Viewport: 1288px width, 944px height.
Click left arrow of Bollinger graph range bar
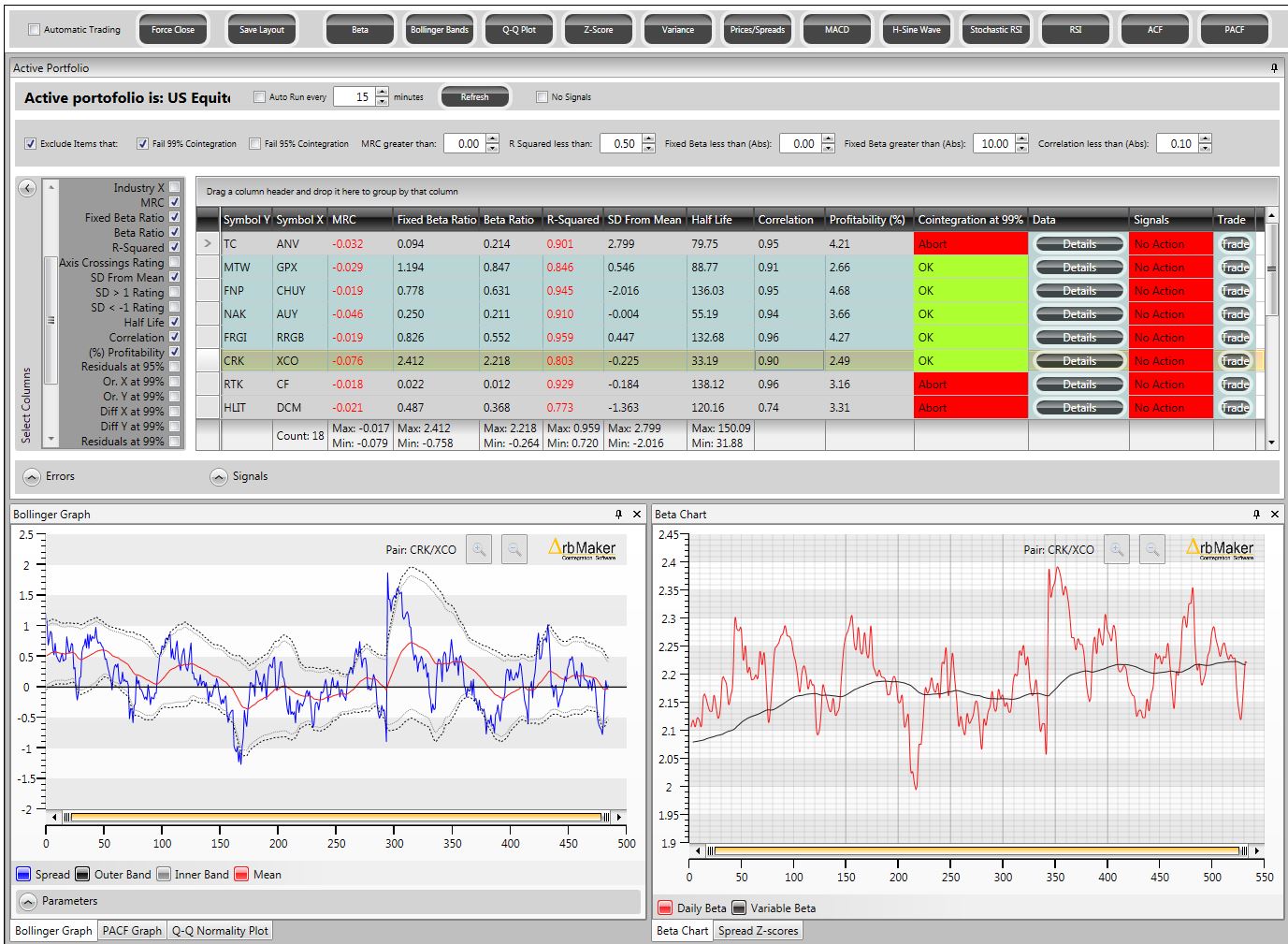pos(54,817)
